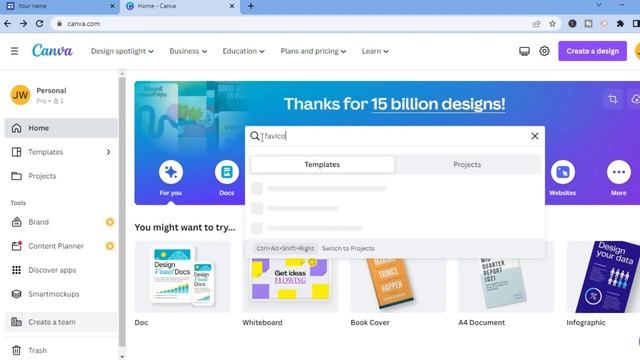Expand Education dropdown menu

pyautogui.click(x=243, y=51)
